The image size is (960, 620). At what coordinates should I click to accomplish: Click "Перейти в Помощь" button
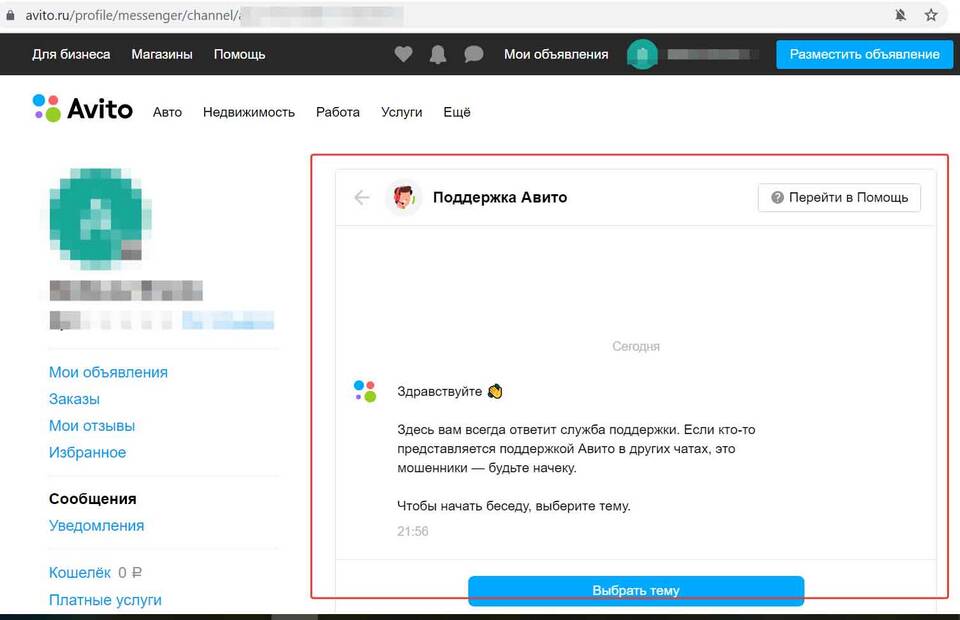point(839,197)
